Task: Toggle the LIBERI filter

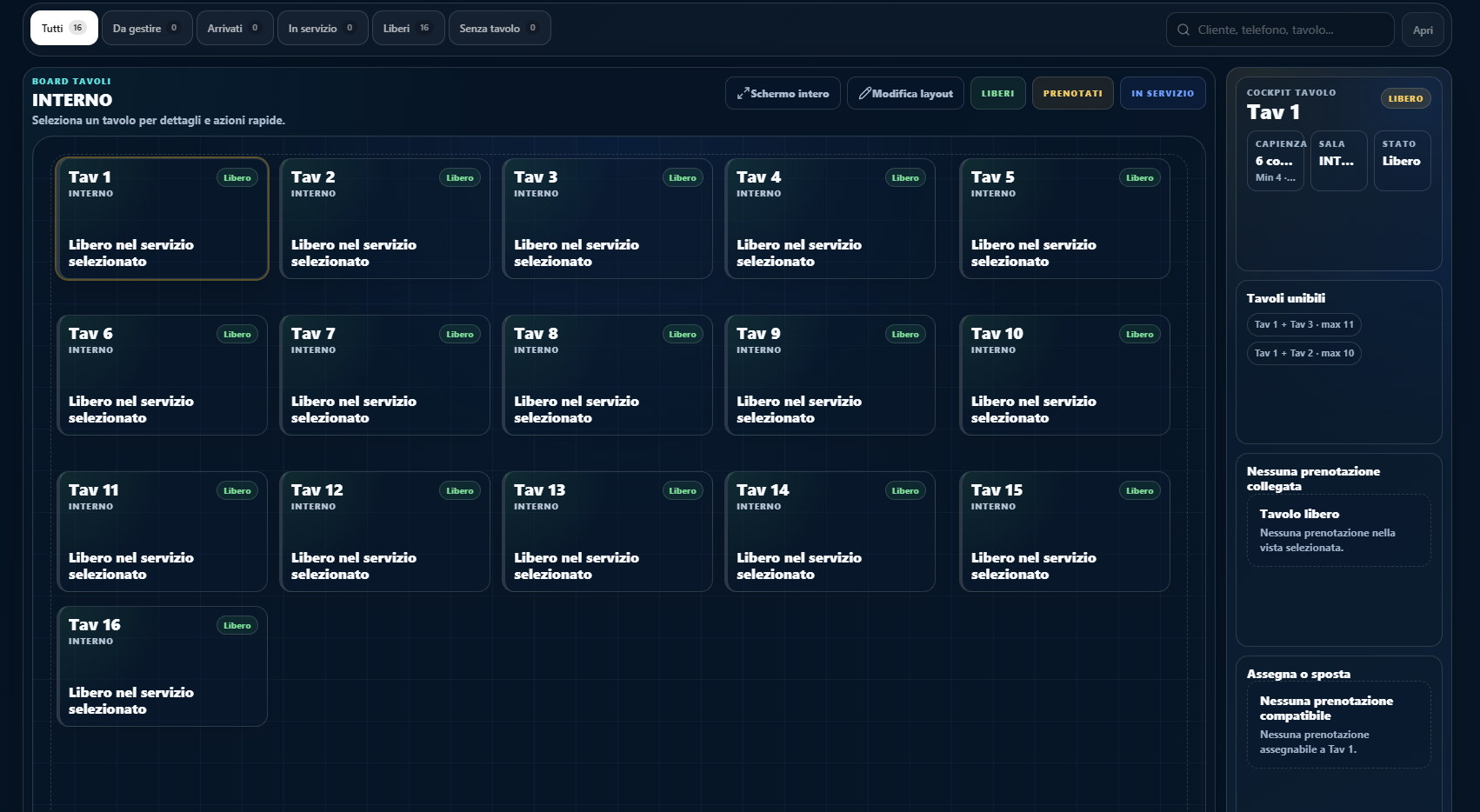Action: tap(997, 93)
